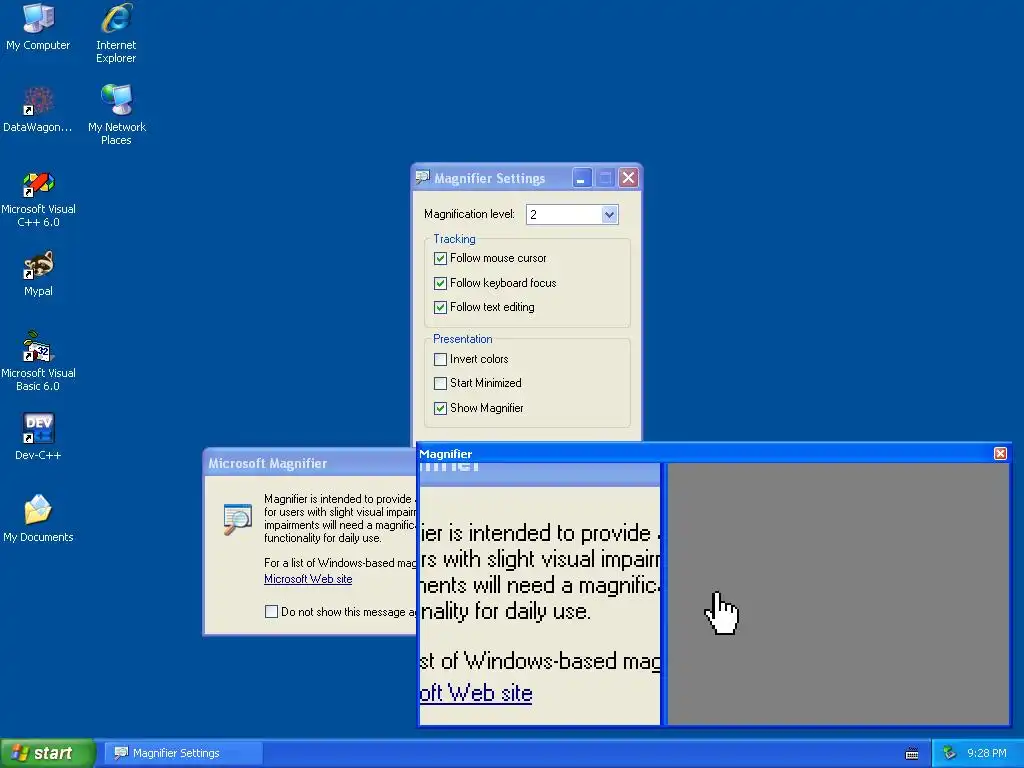This screenshot has width=1024, height=768.
Task: Close the Magnifier Settings window
Action: [x=628, y=178]
